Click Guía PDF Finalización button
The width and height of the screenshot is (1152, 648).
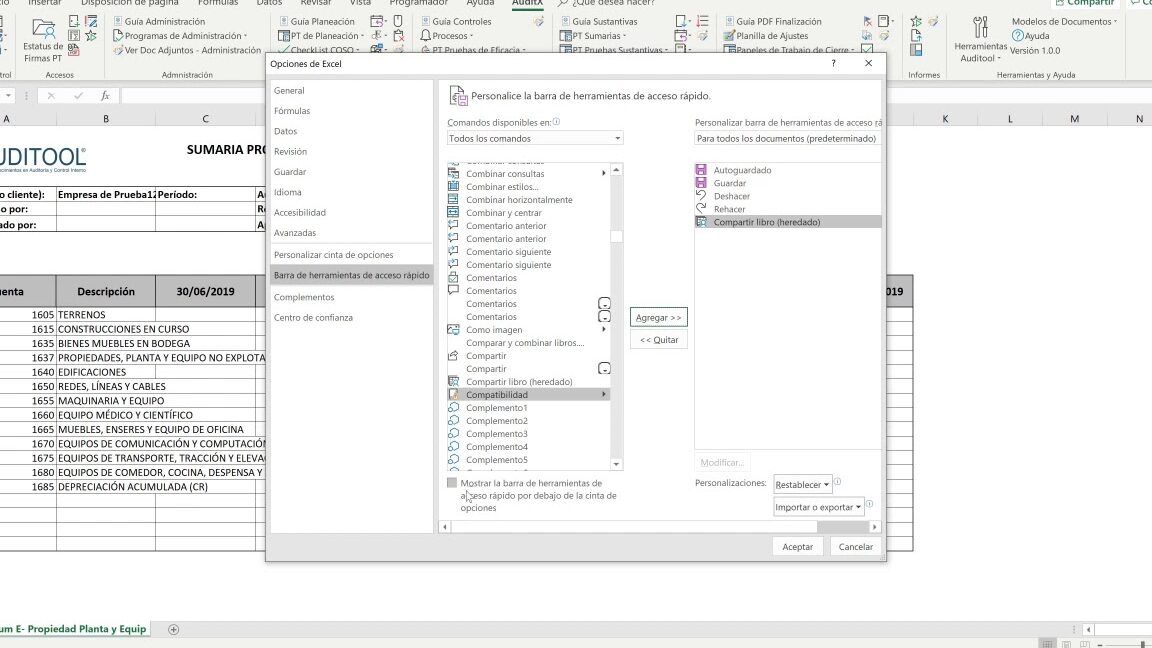click(772, 21)
